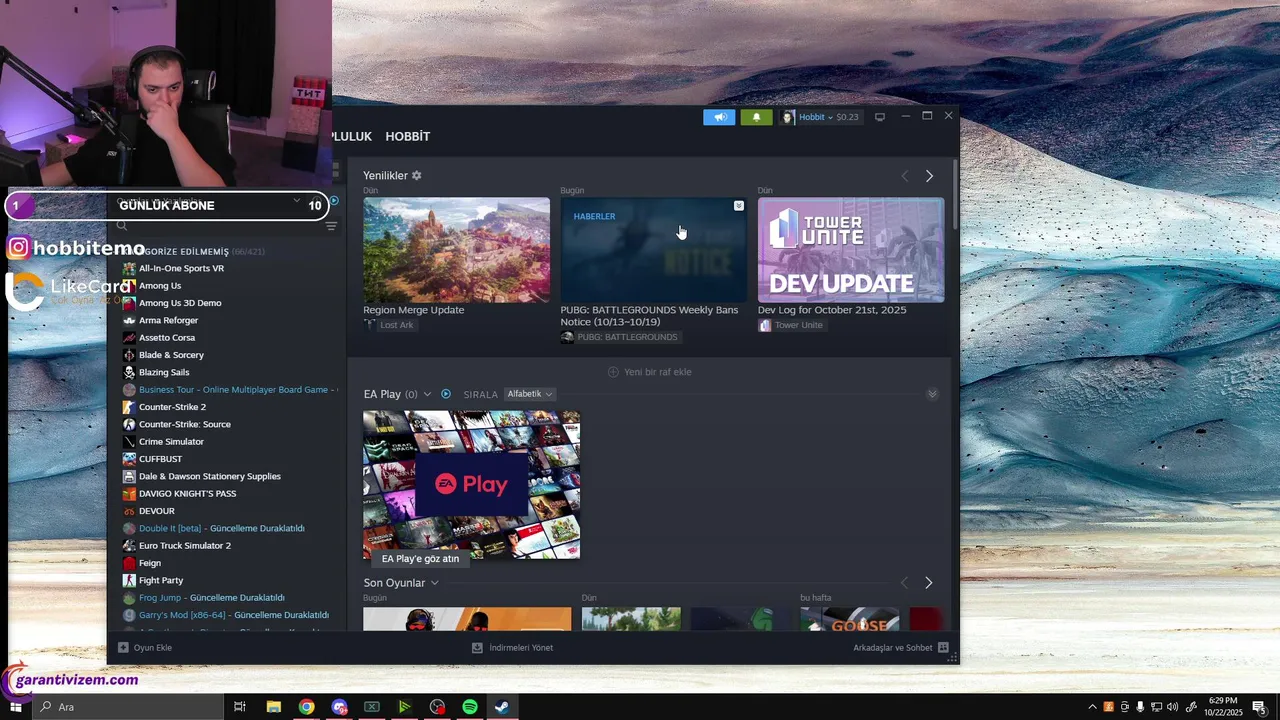
Task: Select Feign in library list
Action: pos(149,563)
